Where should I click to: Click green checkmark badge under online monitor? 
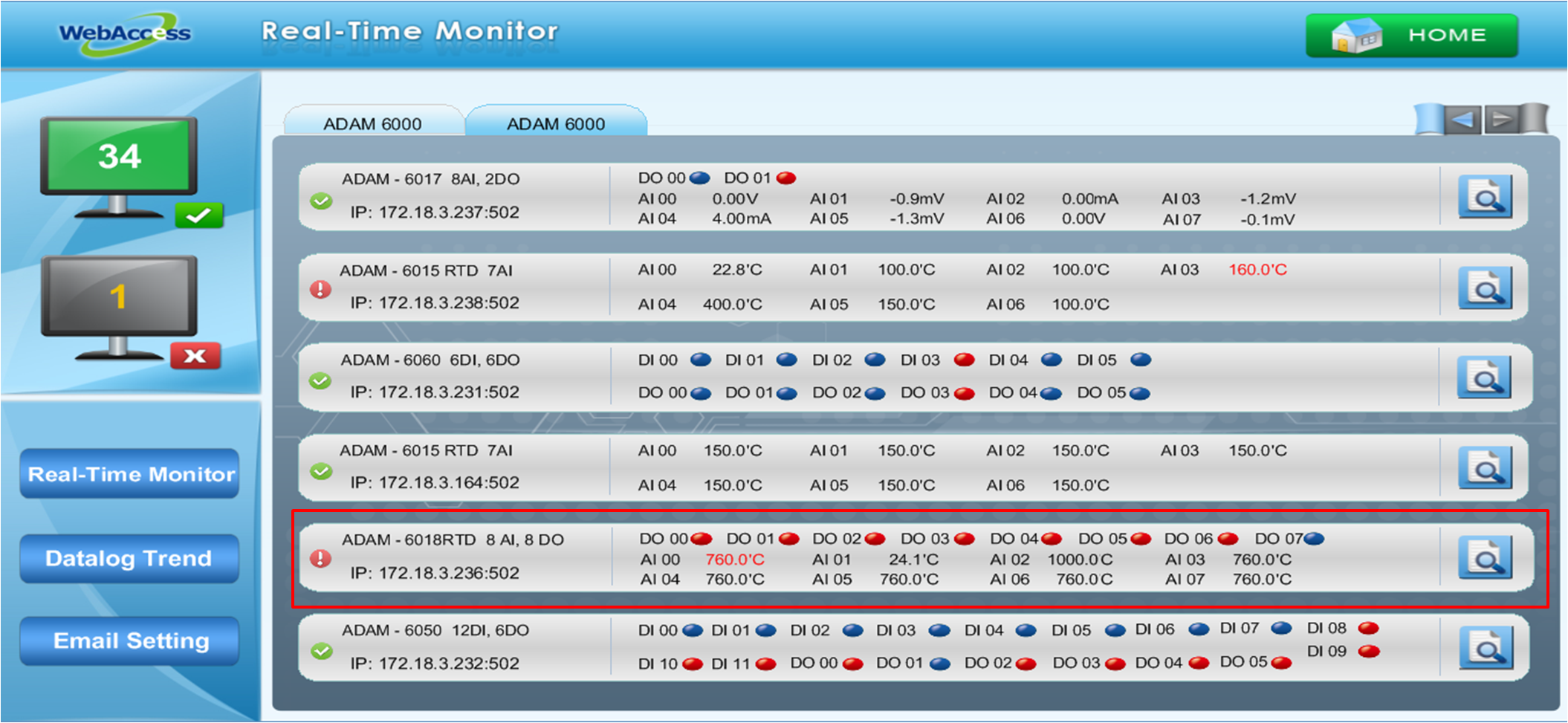[x=198, y=215]
